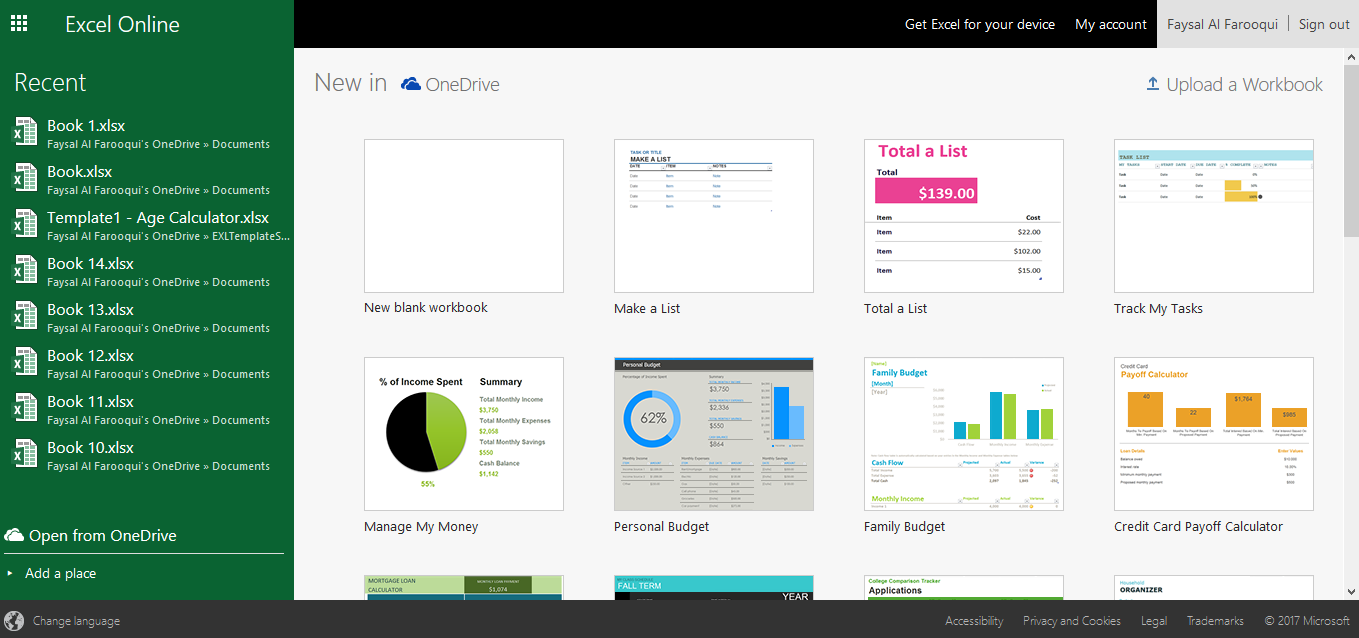This screenshot has height=638, width=1359.
Task: Click the Change language globe icon
Action: coord(14,620)
